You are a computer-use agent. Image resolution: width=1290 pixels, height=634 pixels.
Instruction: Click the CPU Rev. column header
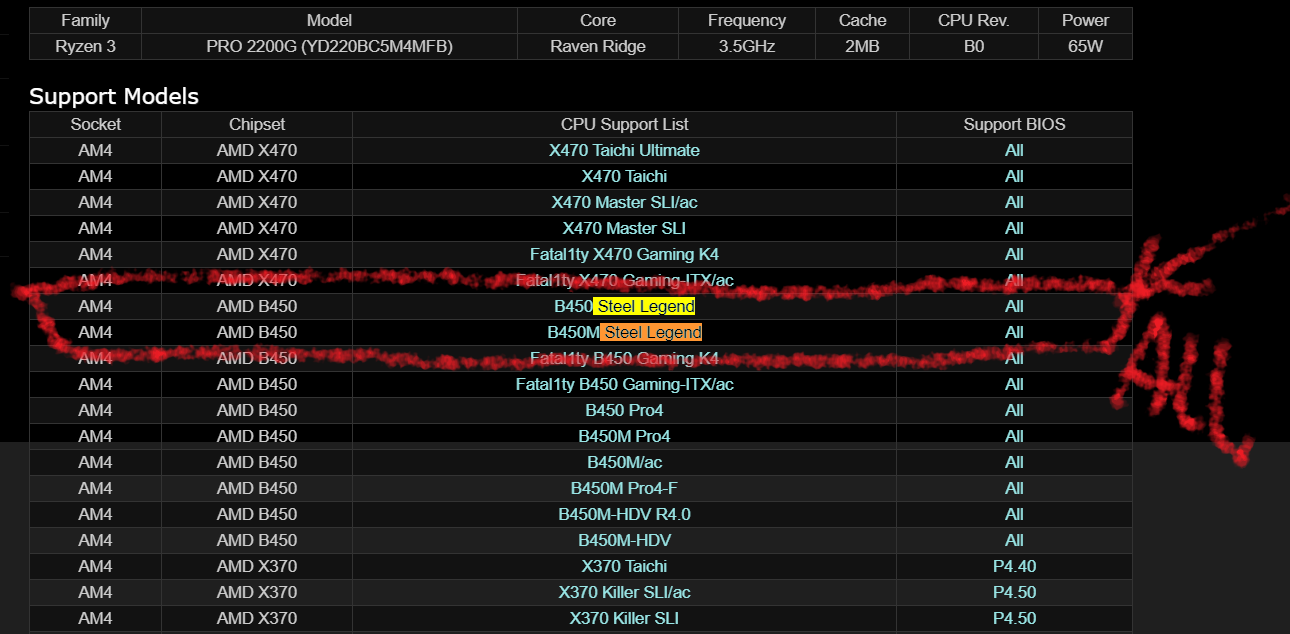pos(974,20)
